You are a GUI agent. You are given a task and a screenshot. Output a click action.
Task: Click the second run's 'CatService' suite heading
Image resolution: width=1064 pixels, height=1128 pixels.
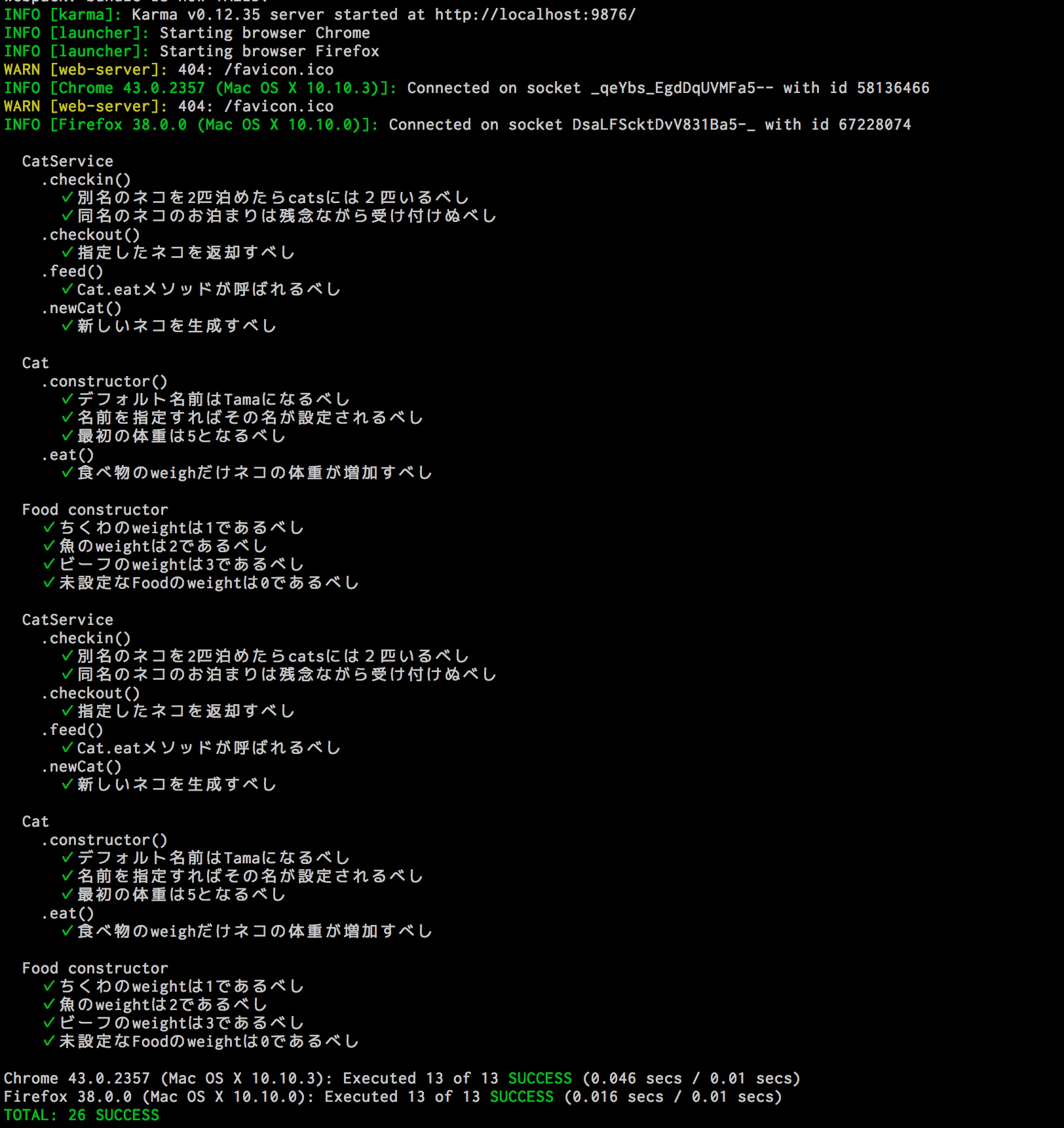[x=67, y=620]
